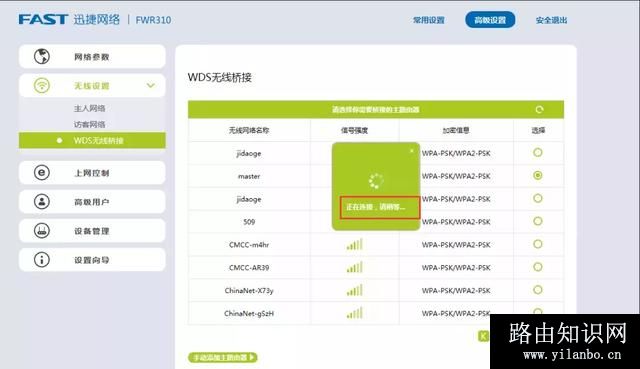
Task: Collapse the 无线设置 section chevron
Action: [x=151, y=85]
